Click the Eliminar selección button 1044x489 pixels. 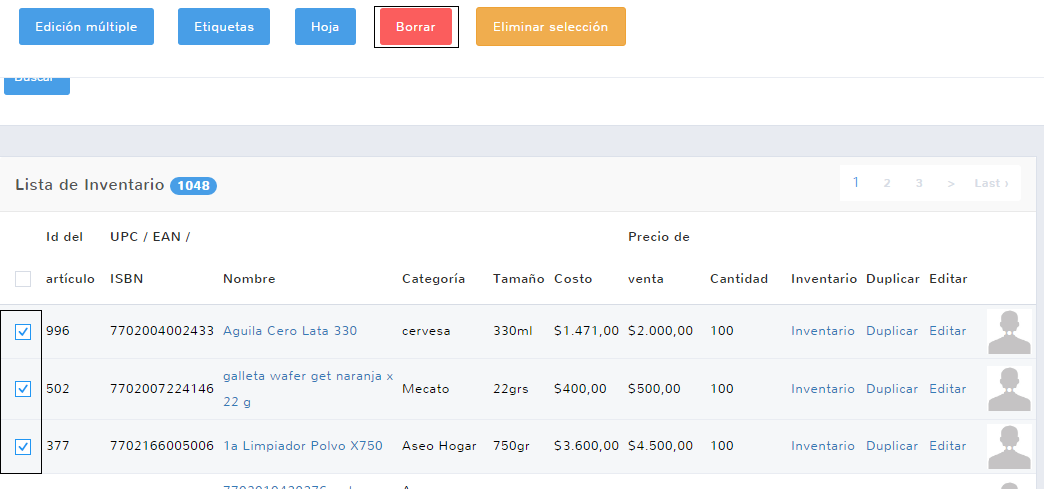click(x=551, y=27)
